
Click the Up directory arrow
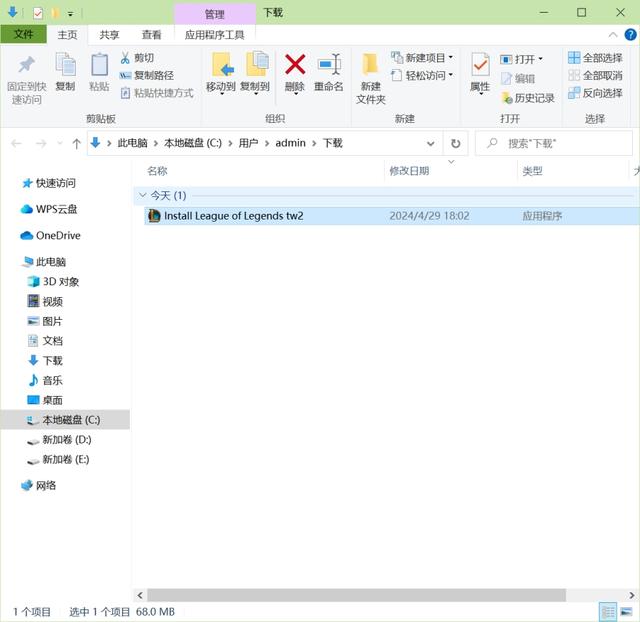point(76,143)
